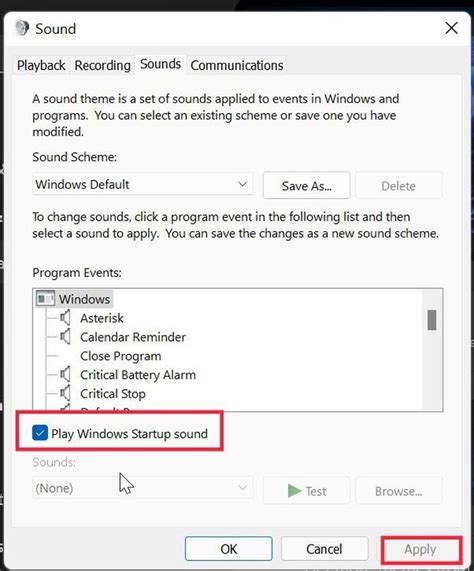Uncheck Play Windows Startup sound checkbox
Screen dimensions: 474x571
40,433
